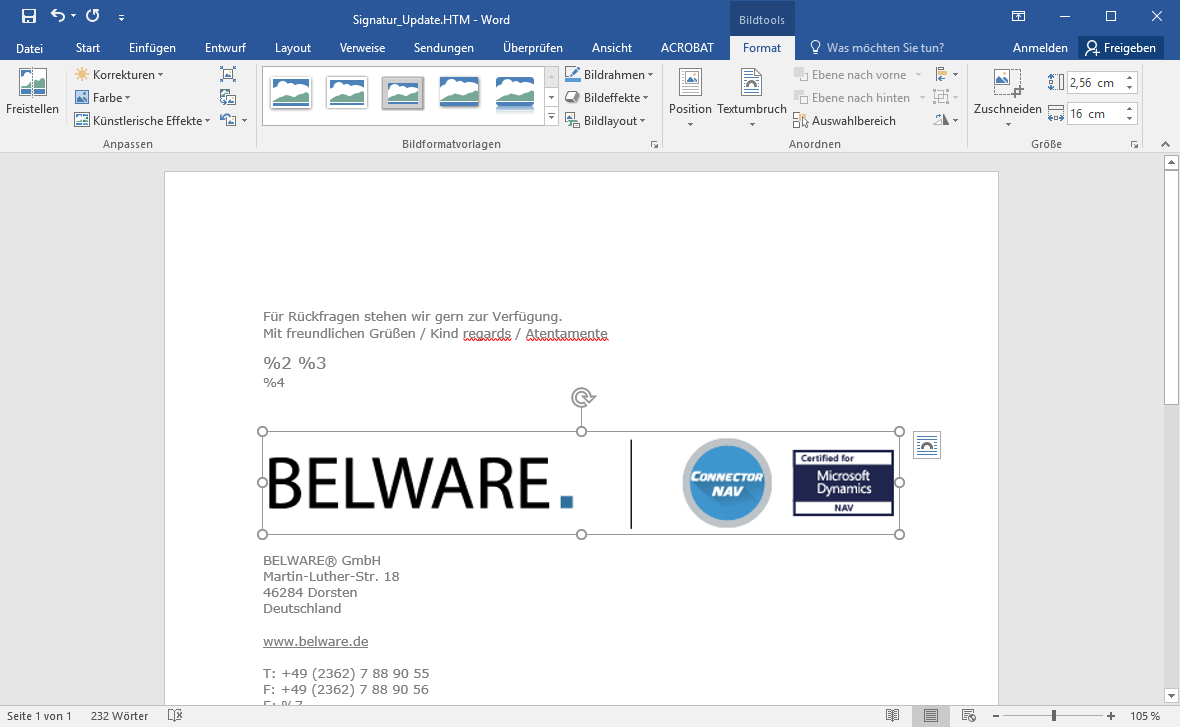Open the Bildlayout picture layout menu
Screen dimensions: 1180x727
[x=605, y=120]
